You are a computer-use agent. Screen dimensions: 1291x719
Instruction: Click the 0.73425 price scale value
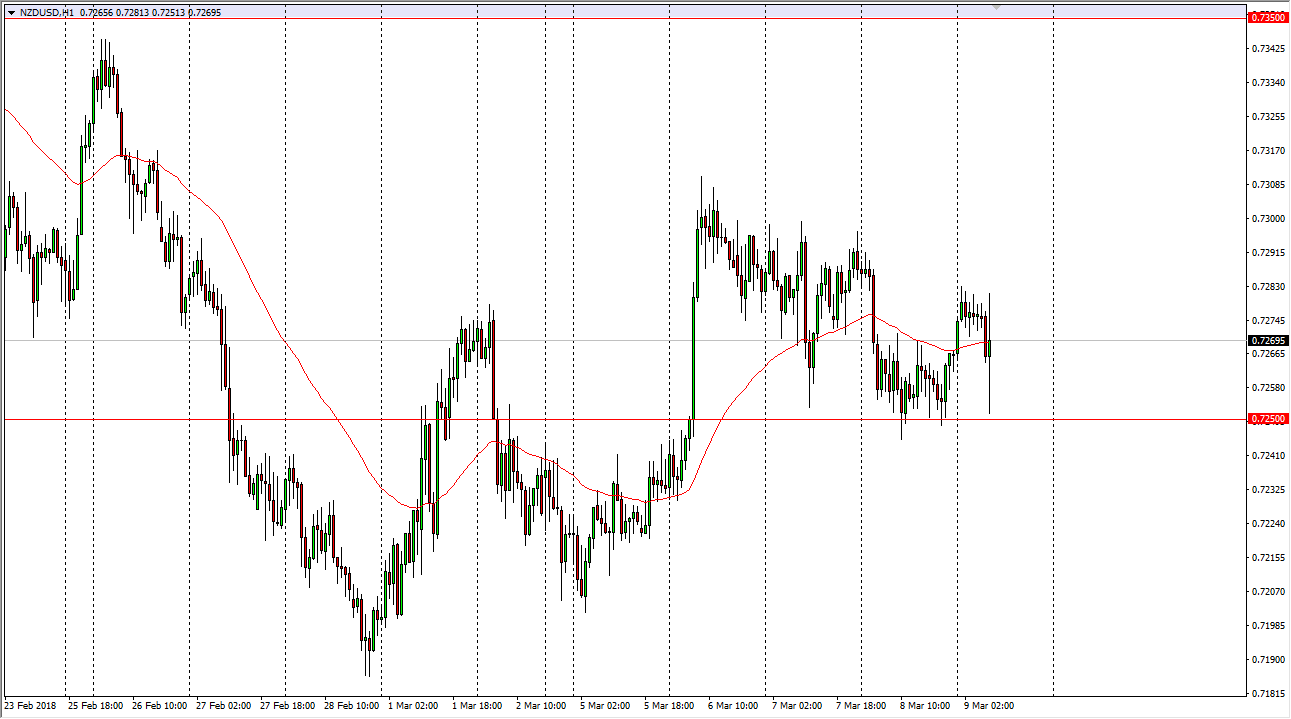[1268, 49]
